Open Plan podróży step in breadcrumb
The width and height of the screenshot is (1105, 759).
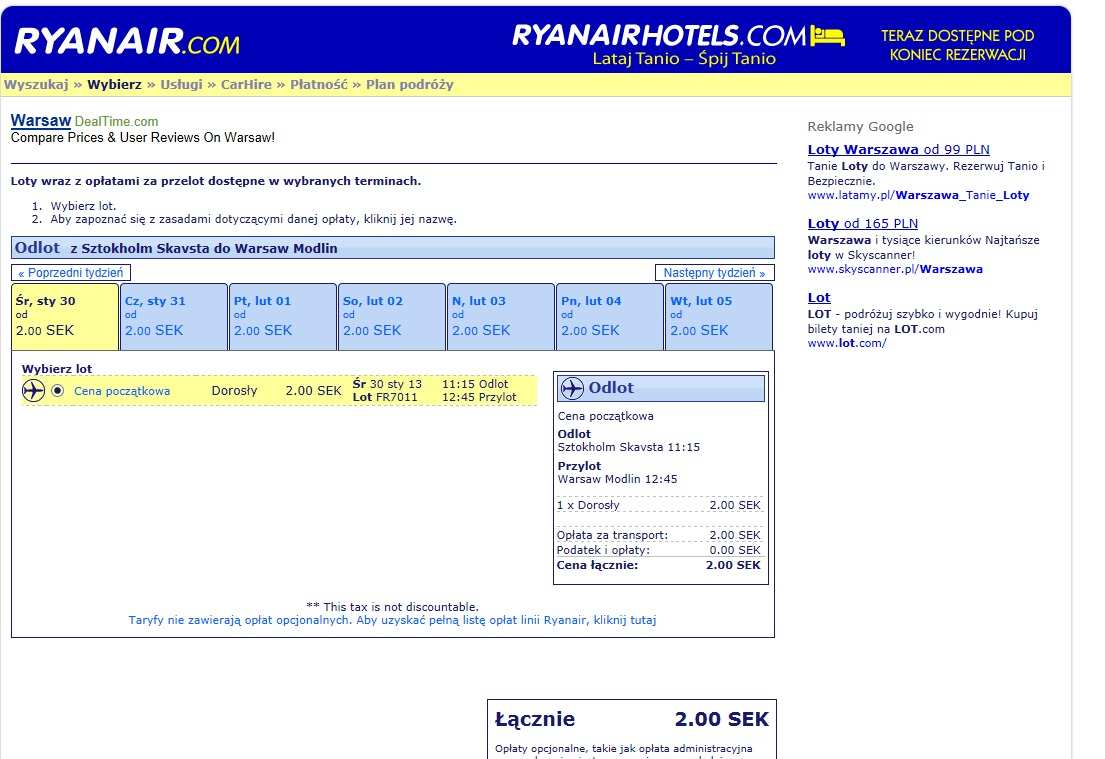(409, 85)
